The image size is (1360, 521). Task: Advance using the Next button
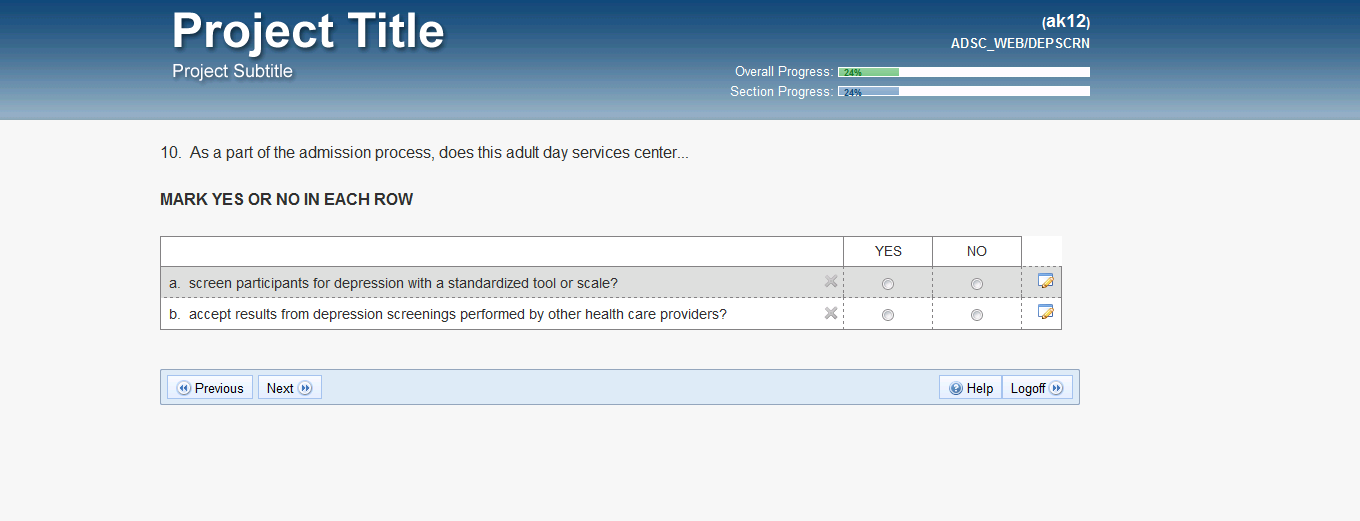(x=289, y=388)
